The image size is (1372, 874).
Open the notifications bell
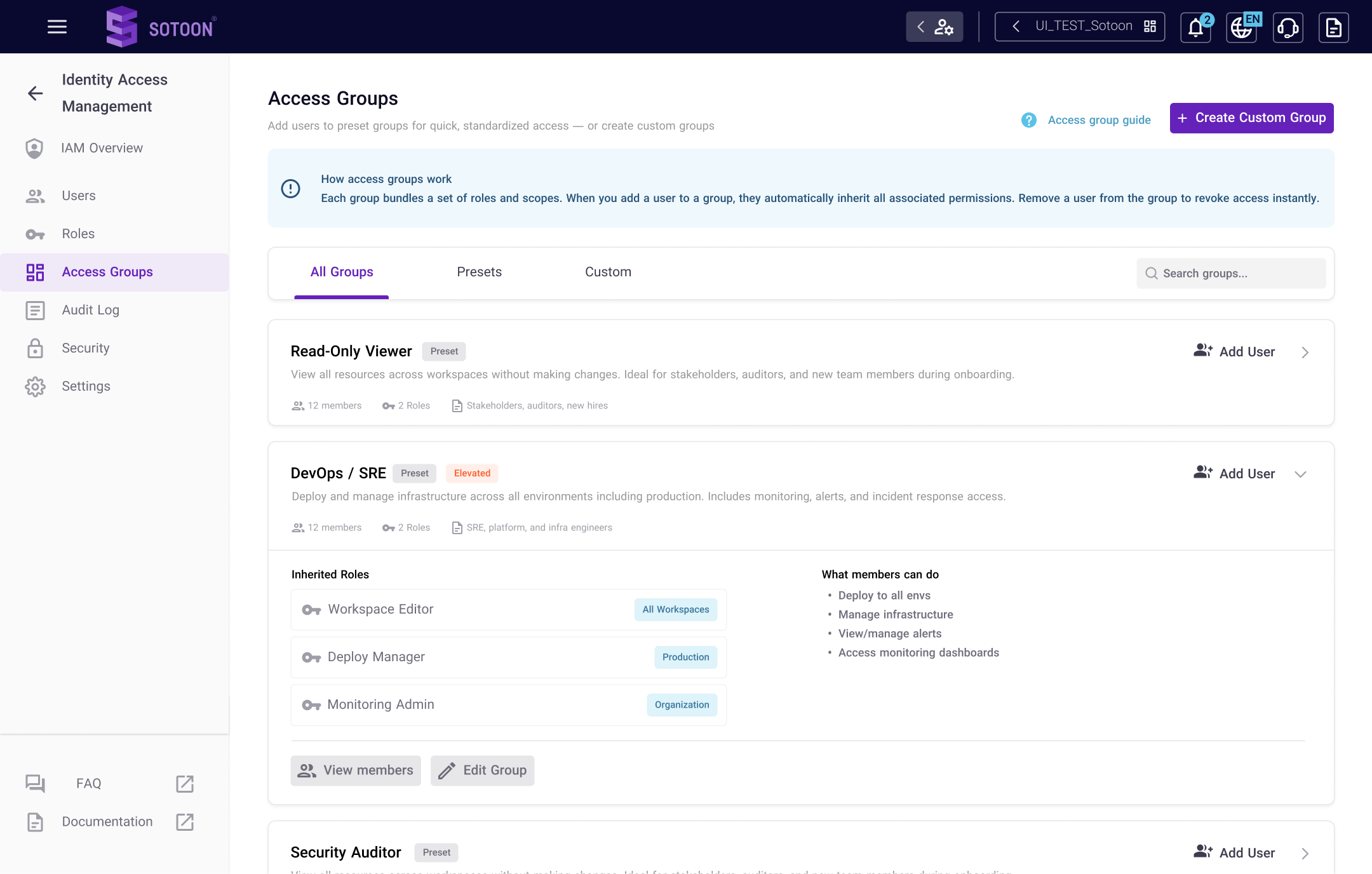click(1196, 27)
